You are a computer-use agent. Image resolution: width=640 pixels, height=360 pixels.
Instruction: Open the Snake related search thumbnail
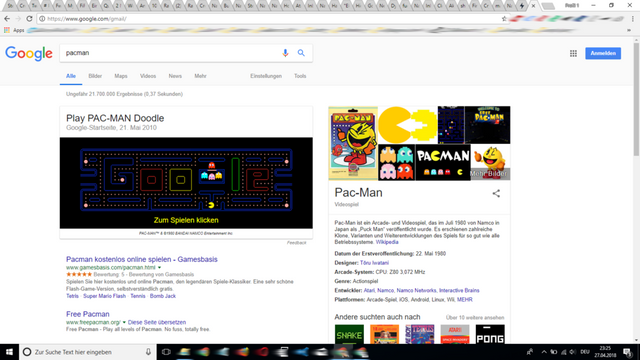349,334
